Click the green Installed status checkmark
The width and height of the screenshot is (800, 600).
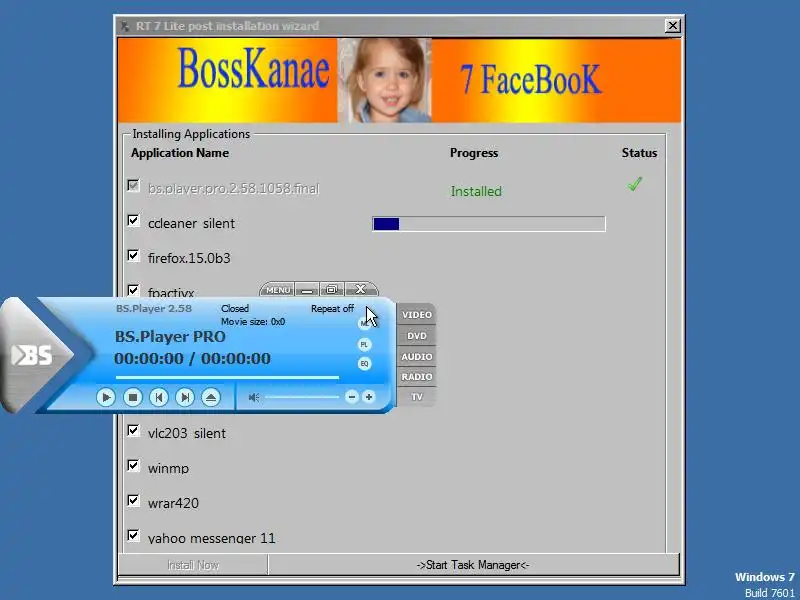635,184
